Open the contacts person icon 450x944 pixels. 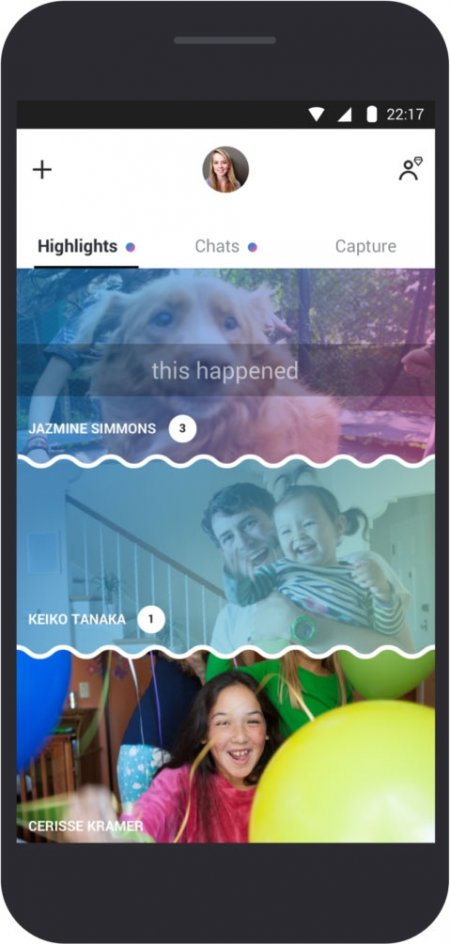tap(410, 169)
